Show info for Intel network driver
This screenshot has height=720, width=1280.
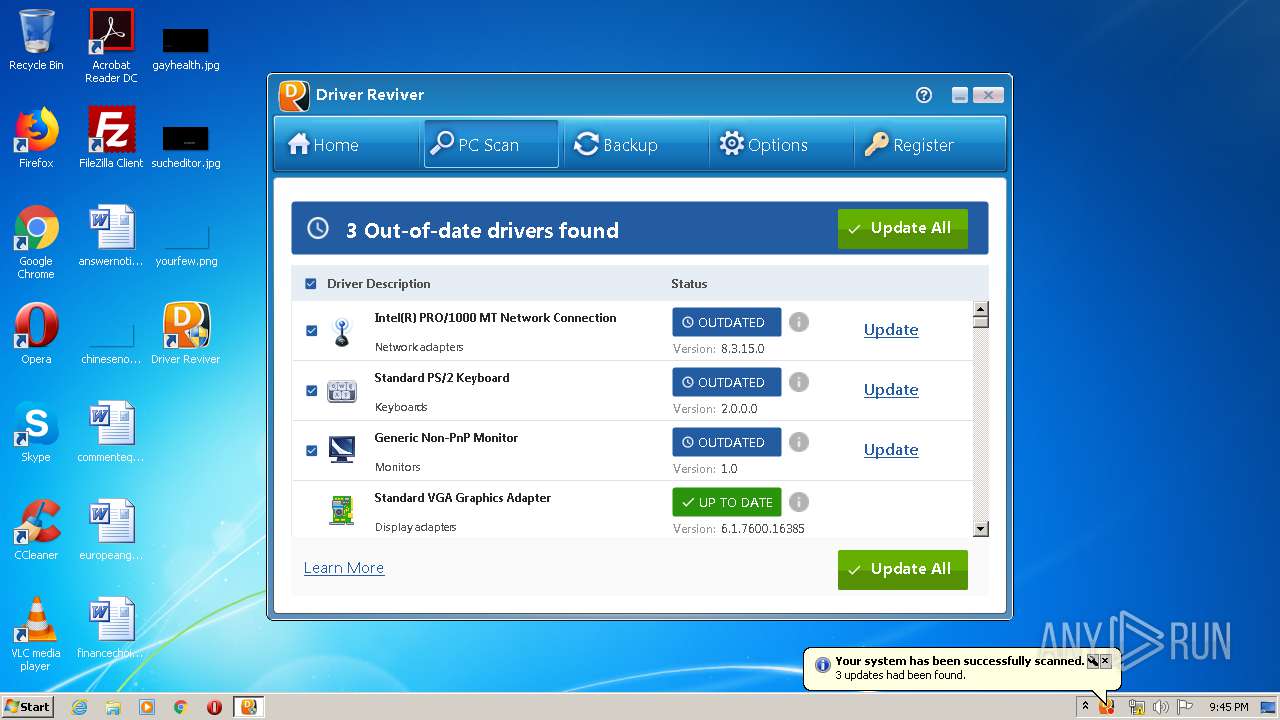pyautogui.click(x=798, y=322)
